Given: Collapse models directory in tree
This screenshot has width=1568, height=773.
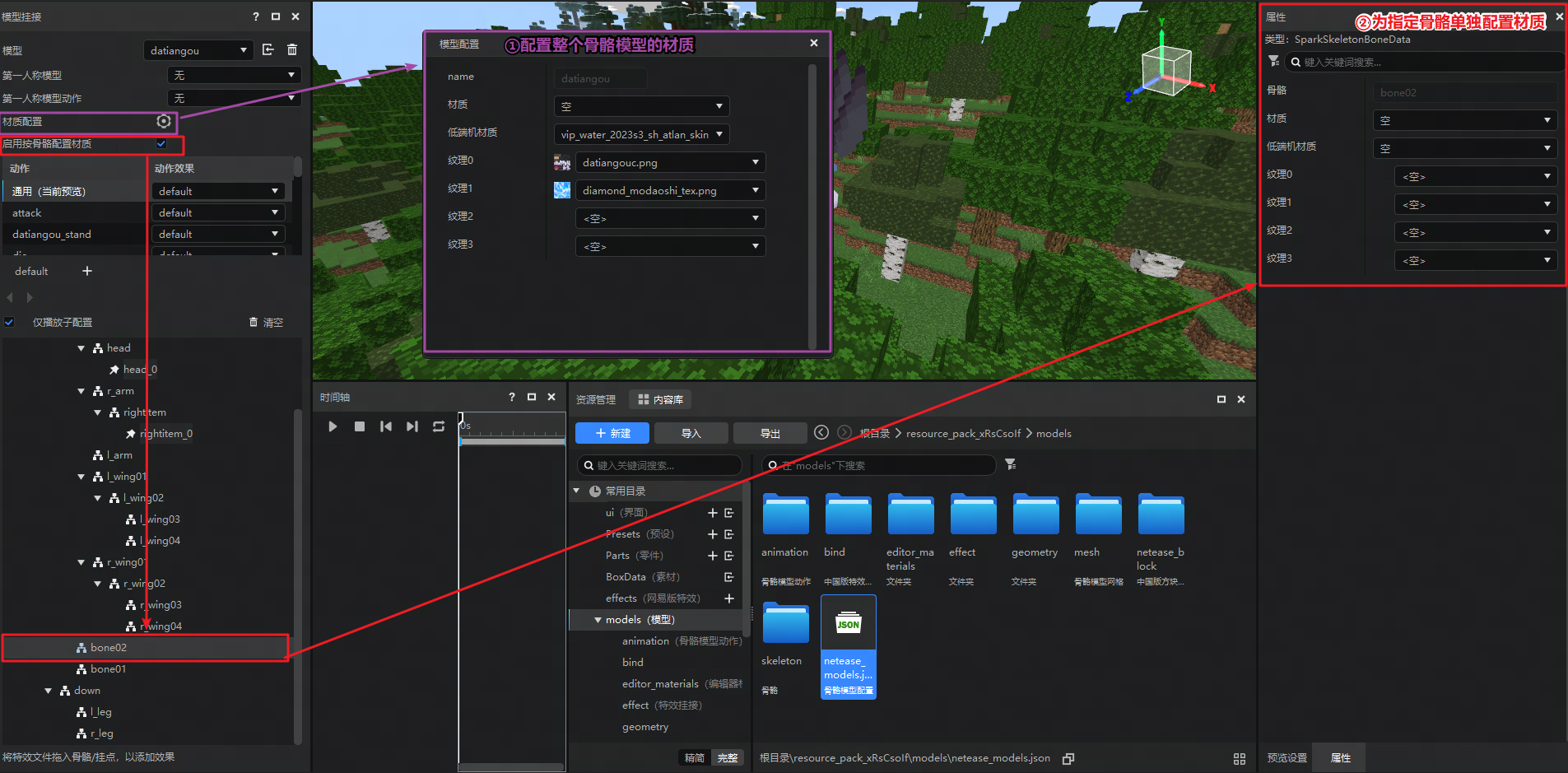Looking at the screenshot, I should tap(598, 620).
